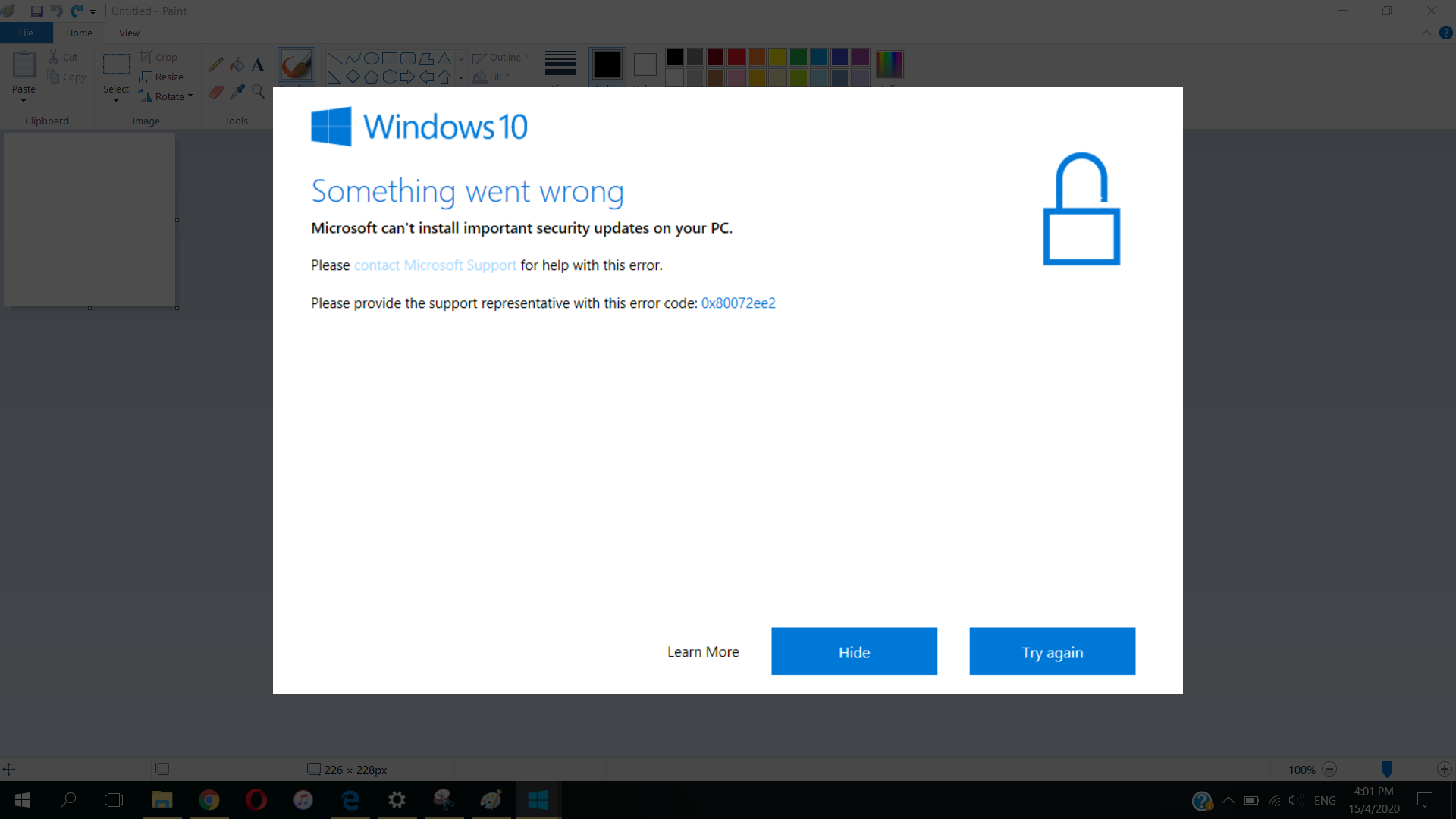
Task: Click the zoom out minus button
Action: tap(1329, 769)
